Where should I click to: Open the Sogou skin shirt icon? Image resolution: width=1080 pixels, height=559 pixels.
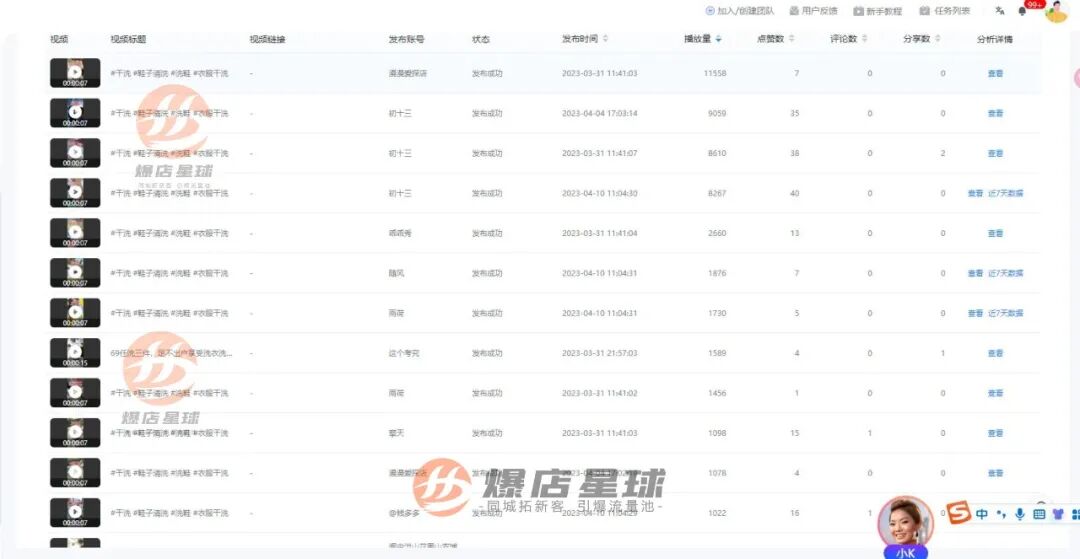[x=1059, y=514]
